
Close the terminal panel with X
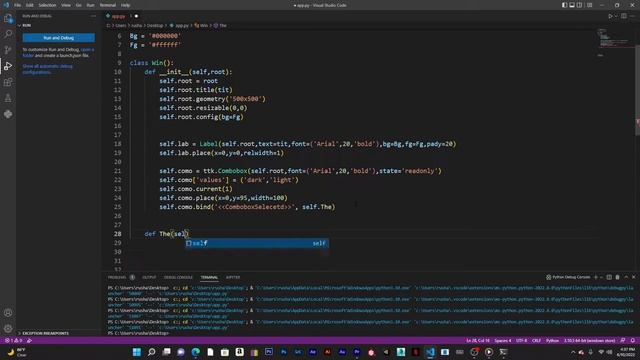point(633,277)
